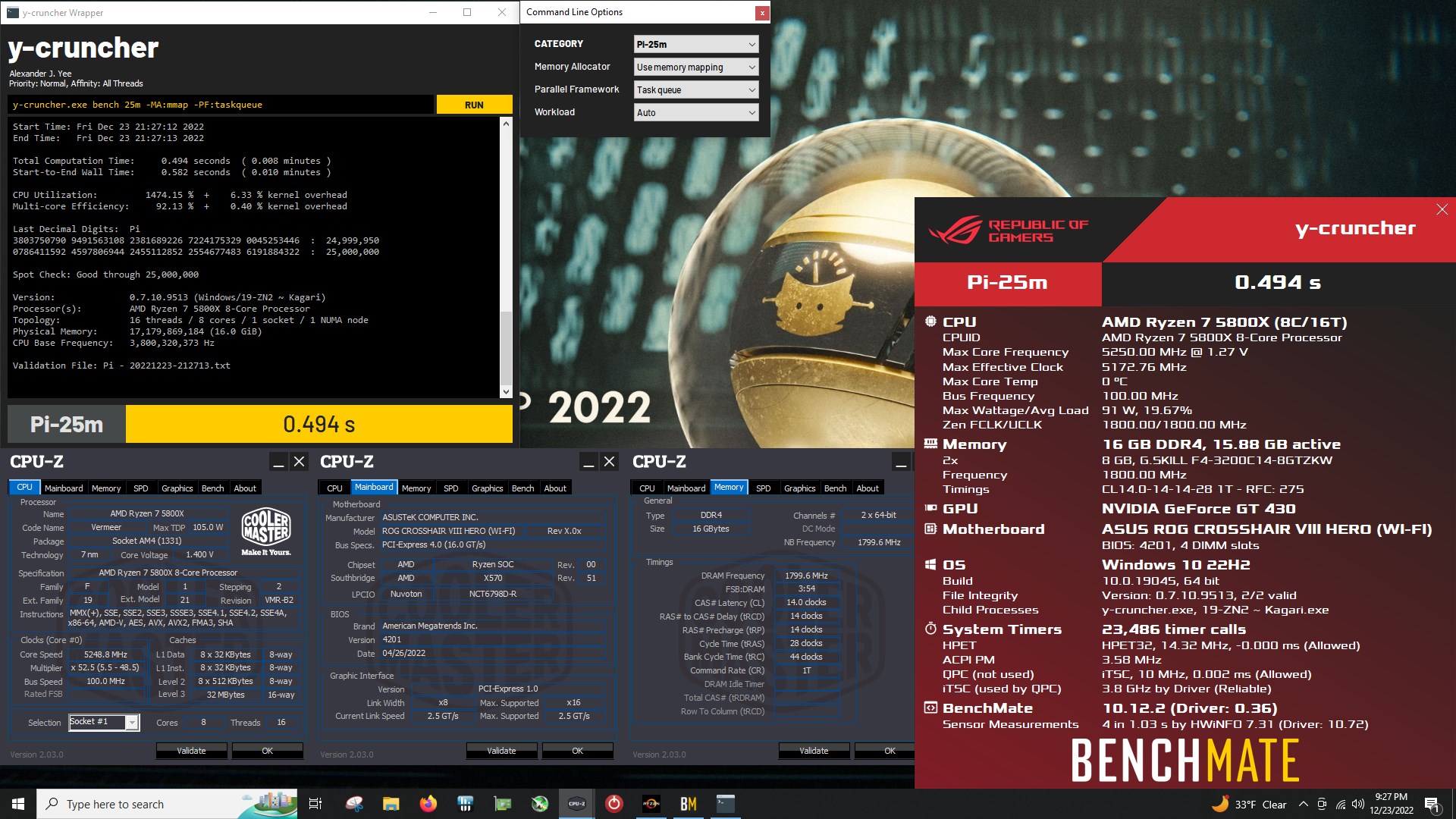
Task: Launch Firefox from the taskbar
Action: coord(428,804)
